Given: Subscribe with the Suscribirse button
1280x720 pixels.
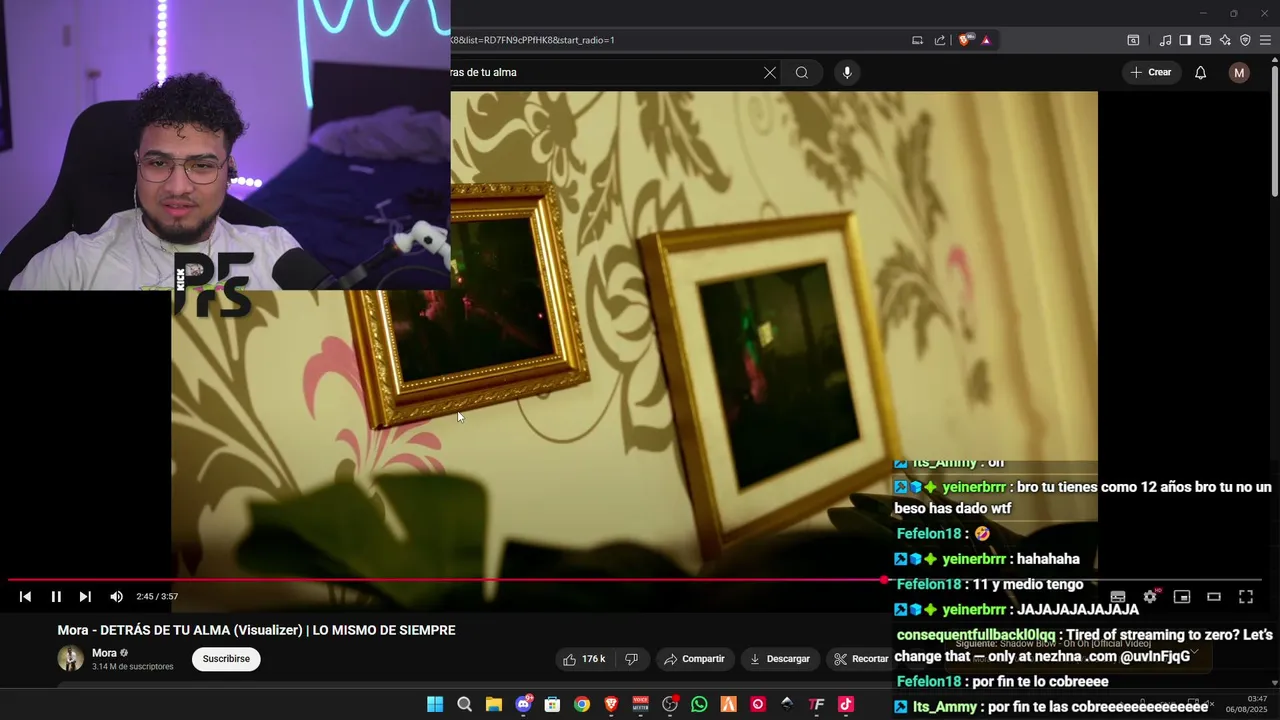Looking at the screenshot, I should pos(226,659).
